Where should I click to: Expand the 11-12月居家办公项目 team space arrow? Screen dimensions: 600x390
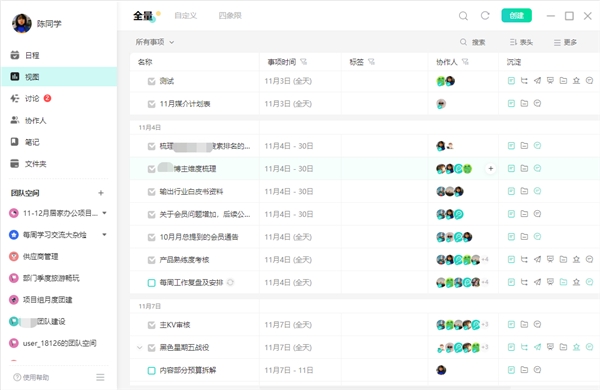104,213
